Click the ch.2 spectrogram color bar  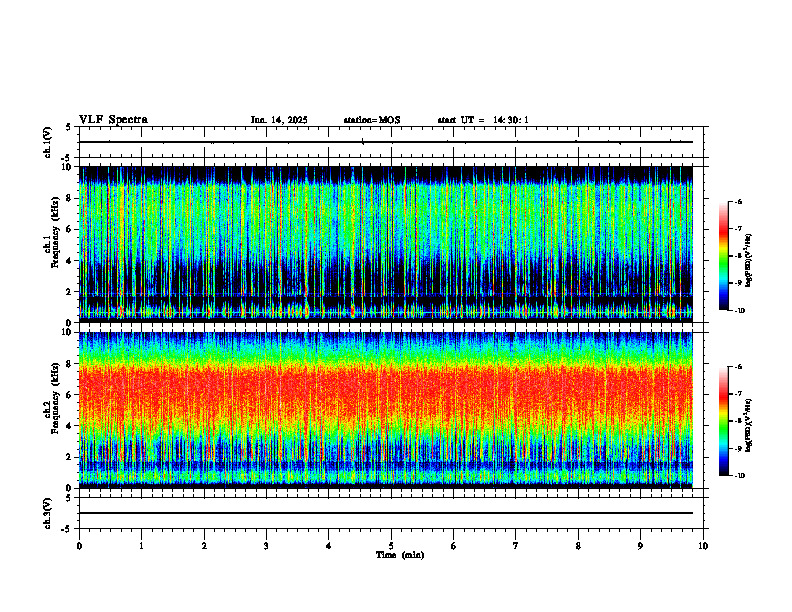click(x=724, y=421)
